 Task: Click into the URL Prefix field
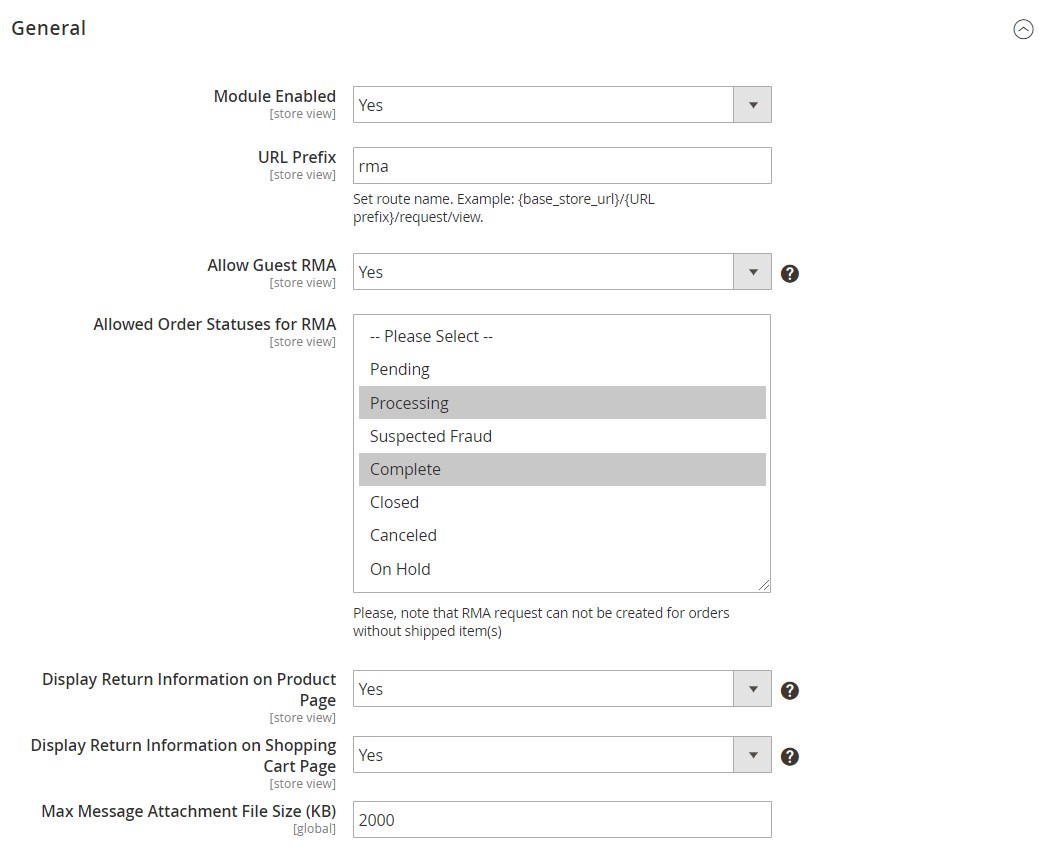coord(562,166)
